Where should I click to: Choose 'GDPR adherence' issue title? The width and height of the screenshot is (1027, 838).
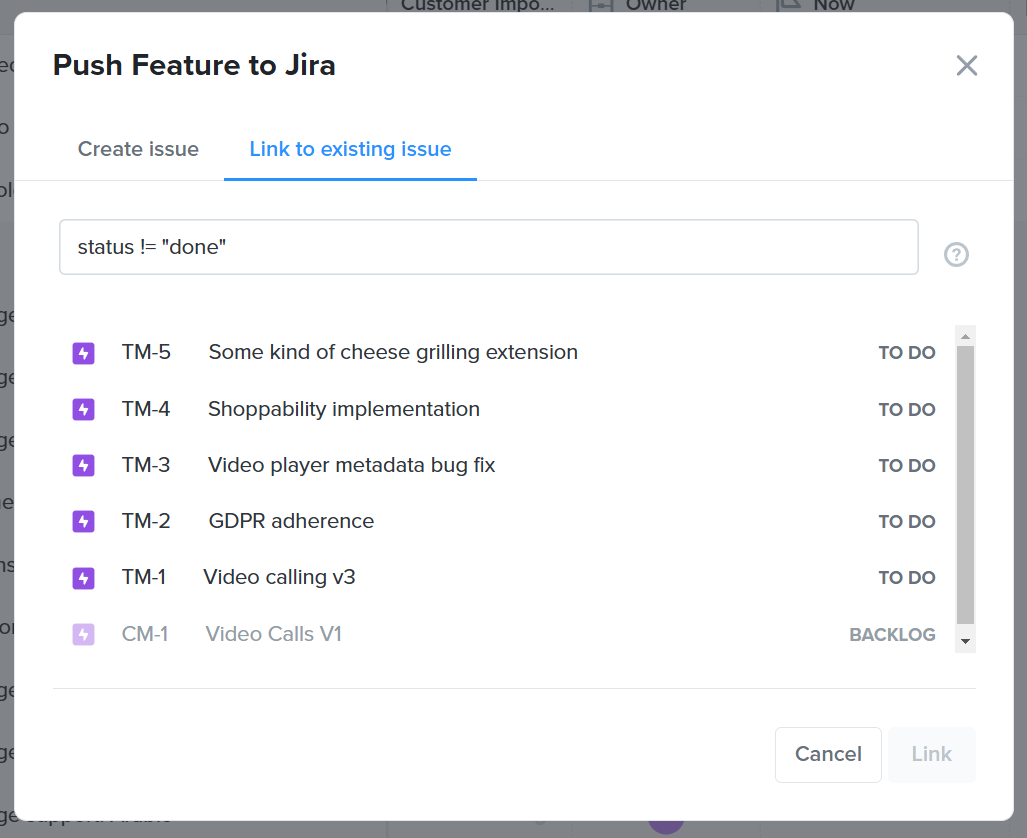point(291,521)
